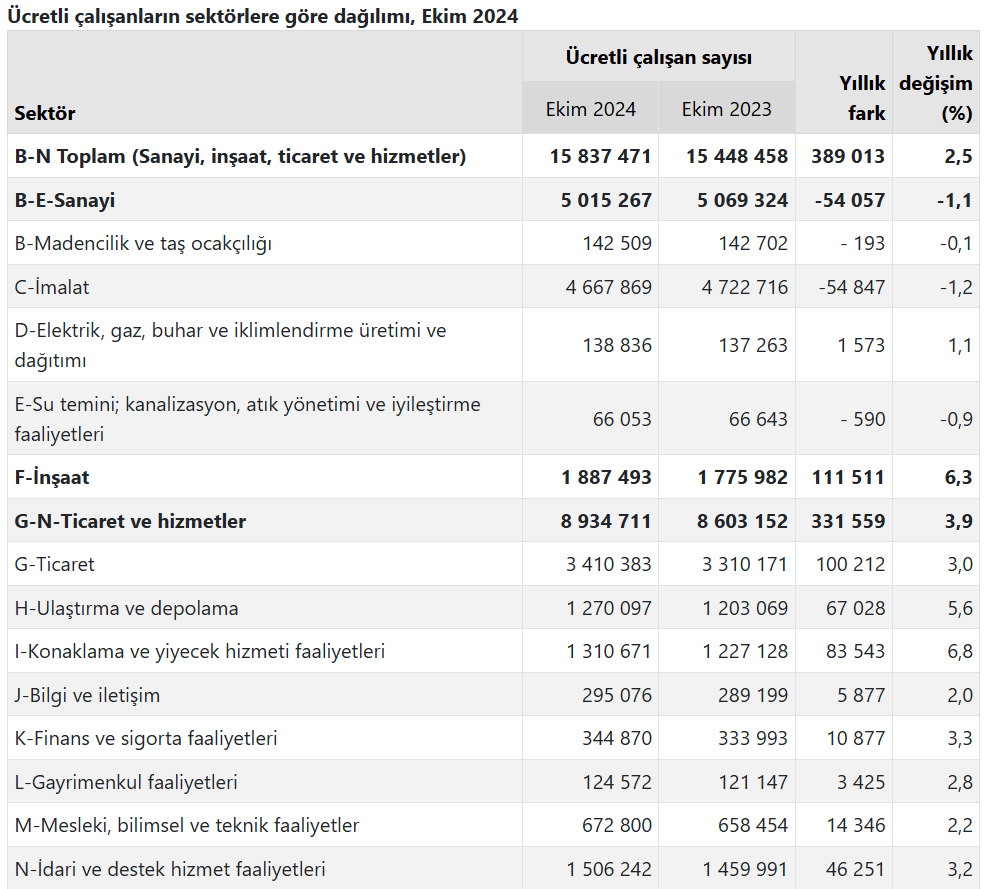Click the B-E-Sanayi row label
984x889 pixels.
click(65, 200)
